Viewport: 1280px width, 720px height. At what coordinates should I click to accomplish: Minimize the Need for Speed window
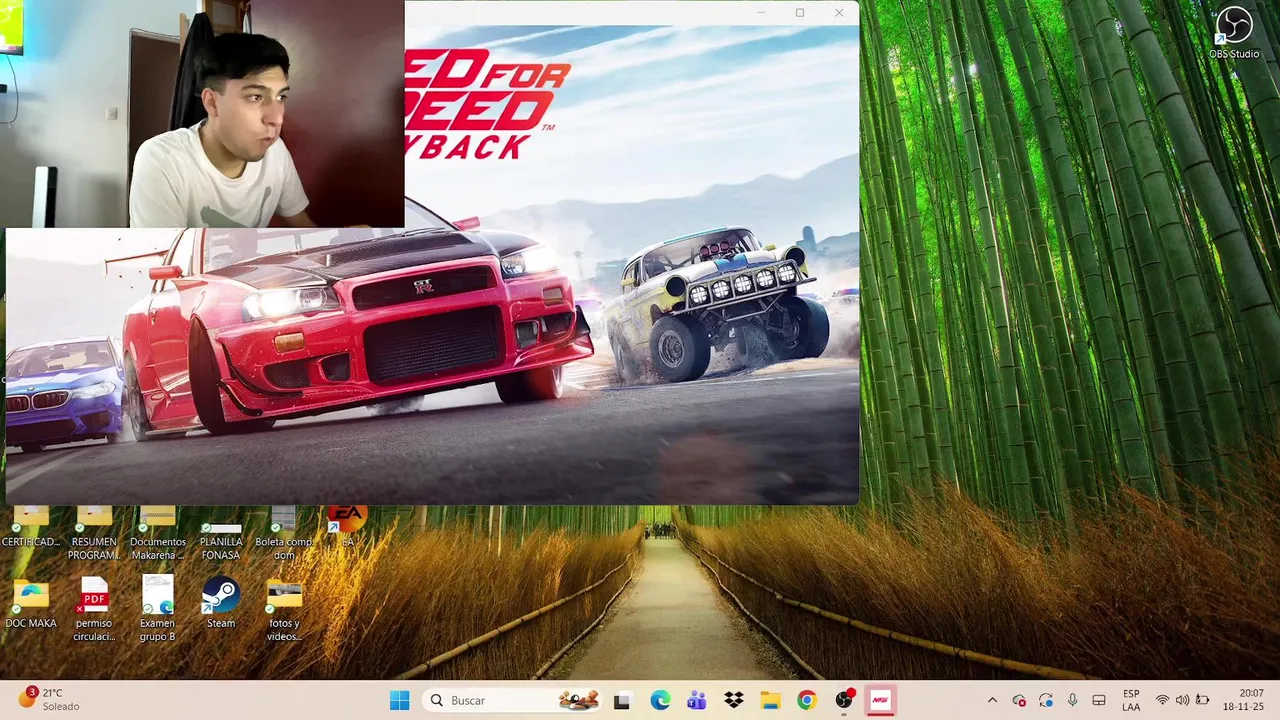tap(761, 12)
